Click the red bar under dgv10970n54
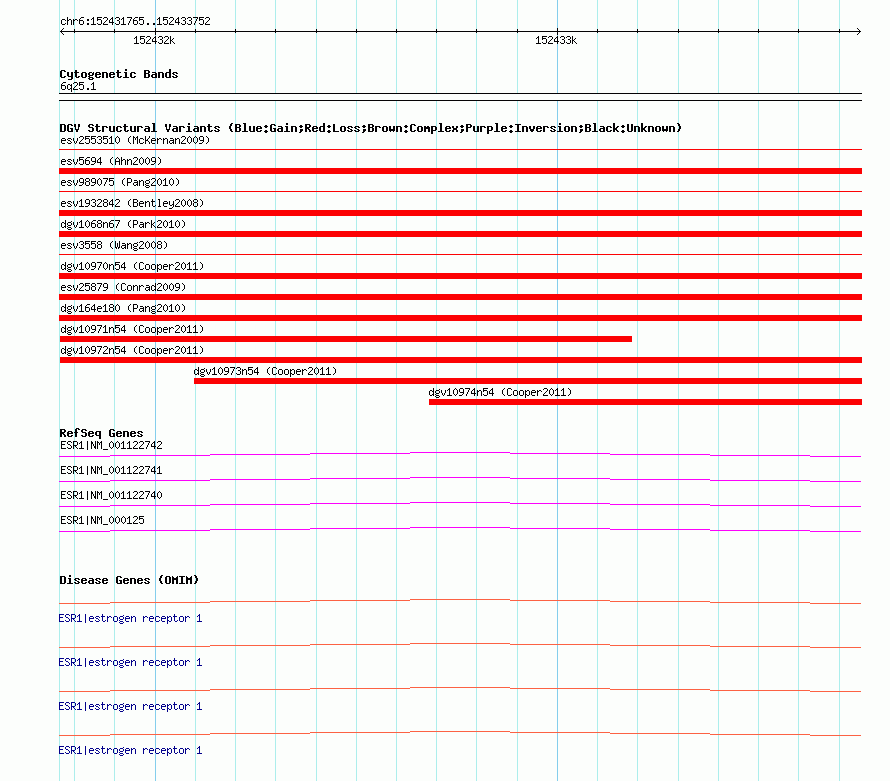 [460, 276]
